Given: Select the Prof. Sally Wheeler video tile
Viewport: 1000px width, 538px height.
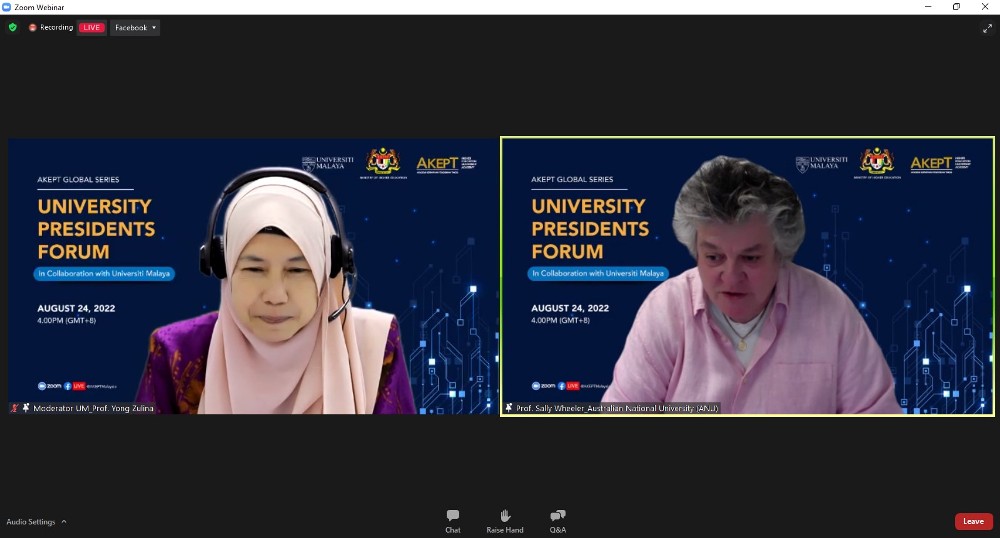Looking at the screenshot, I should 747,275.
